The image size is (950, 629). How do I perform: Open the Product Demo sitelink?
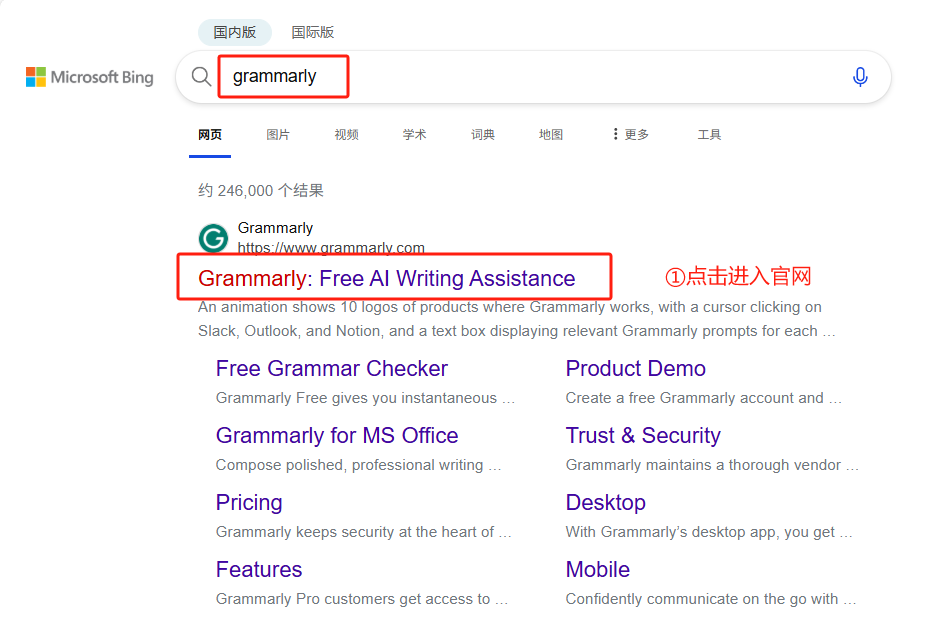tap(636, 368)
